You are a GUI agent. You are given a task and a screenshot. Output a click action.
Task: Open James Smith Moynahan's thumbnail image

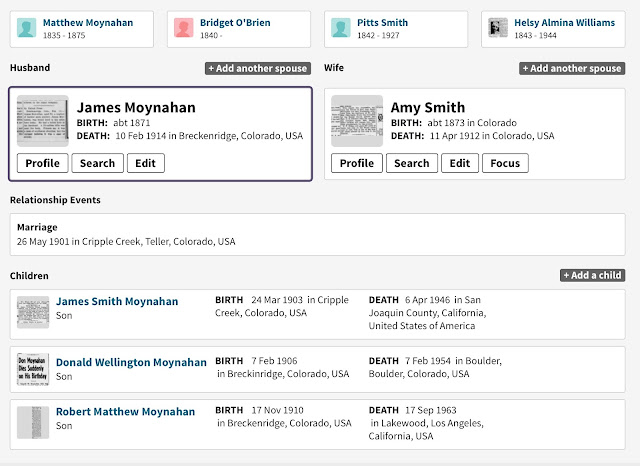(x=33, y=313)
